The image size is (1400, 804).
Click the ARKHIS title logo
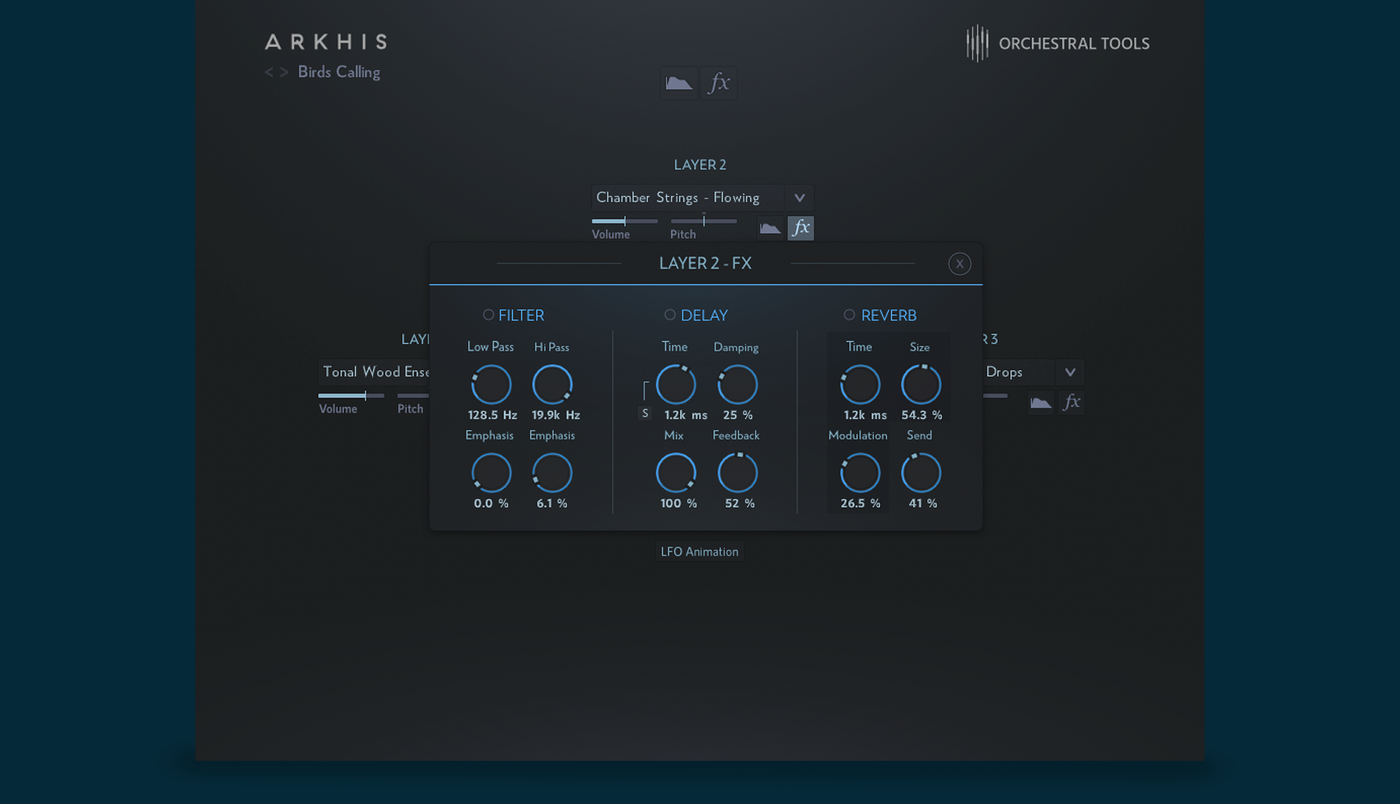click(x=326, y=42)
